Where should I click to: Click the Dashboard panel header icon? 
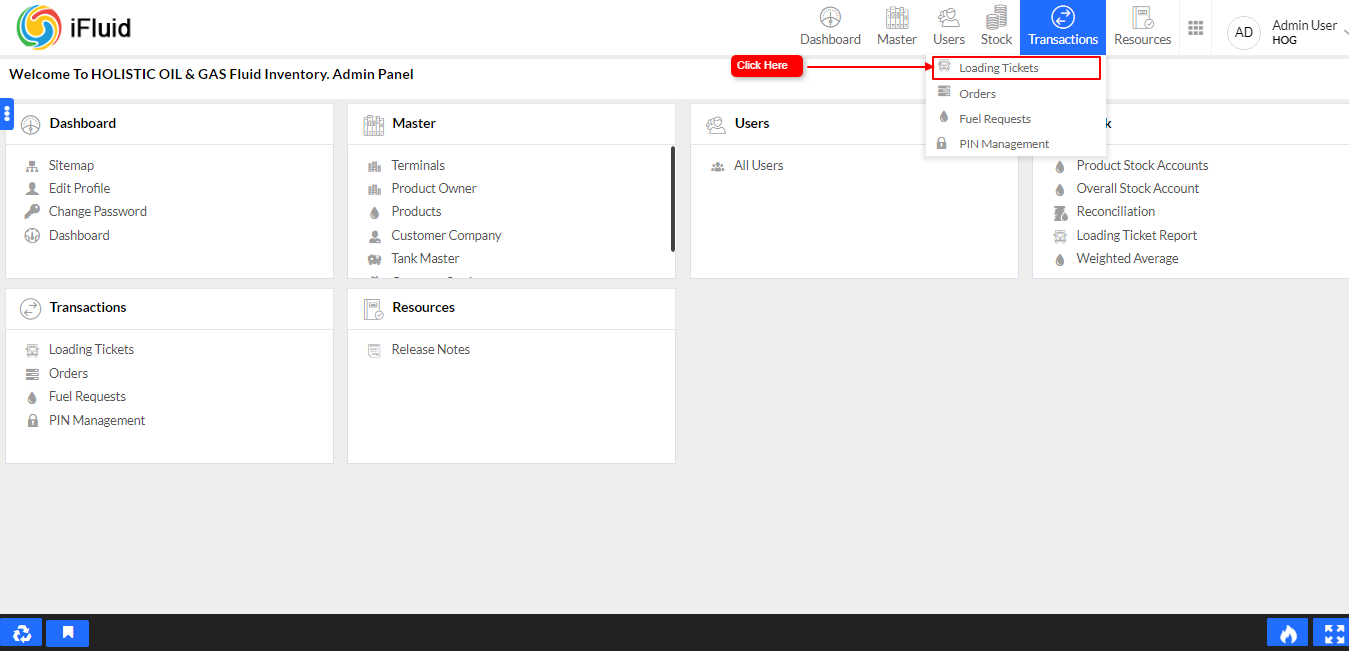[30, 124]
